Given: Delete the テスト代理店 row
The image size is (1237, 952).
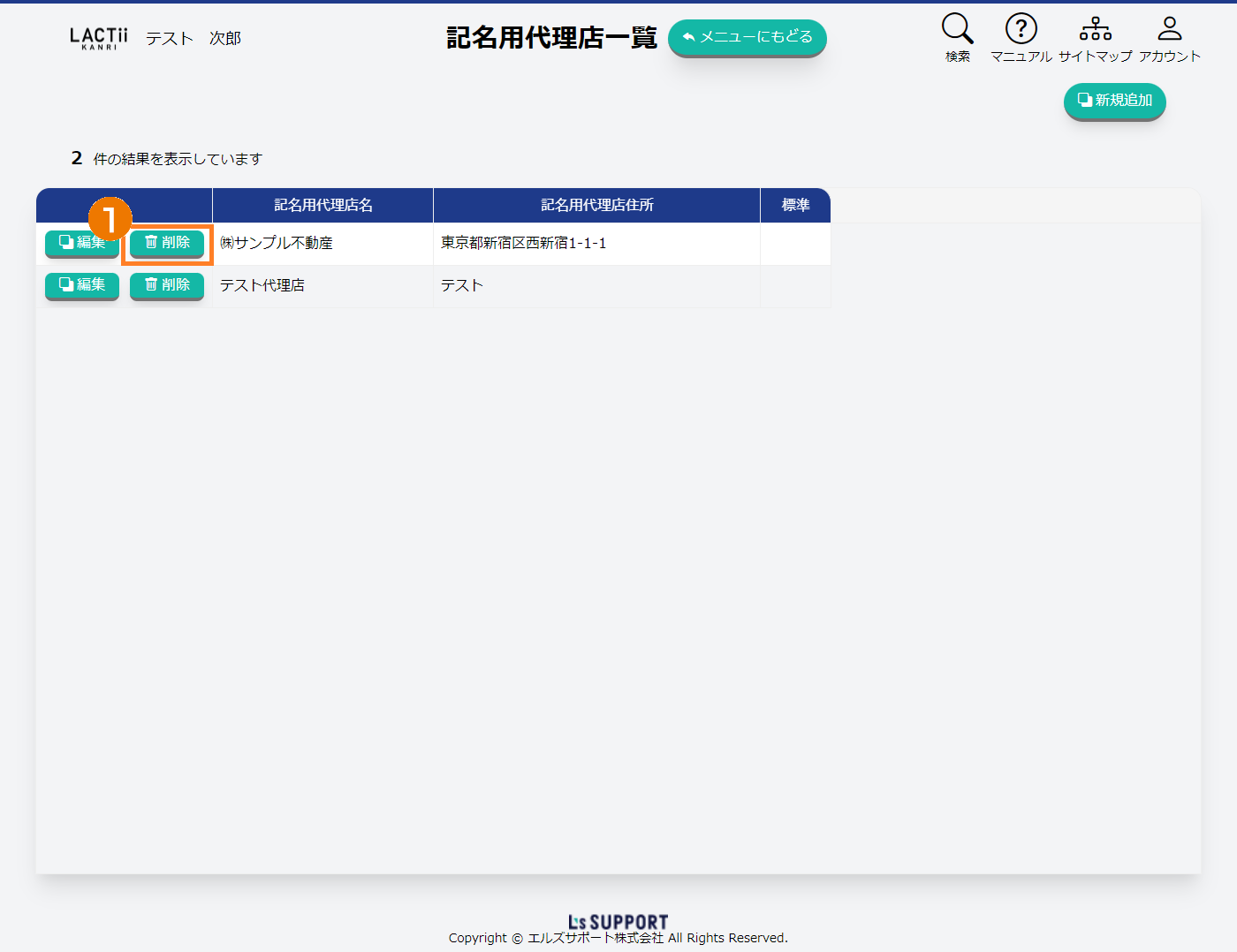Looking at the screenshot, I should (167, 284).
